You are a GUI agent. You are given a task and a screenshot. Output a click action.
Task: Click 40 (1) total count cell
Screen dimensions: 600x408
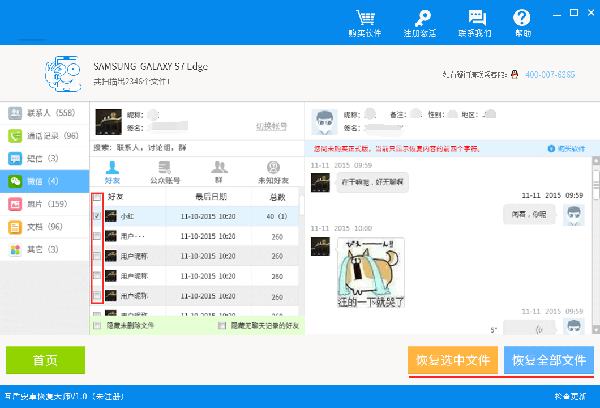pyautogui.click(x=276, y=216)
